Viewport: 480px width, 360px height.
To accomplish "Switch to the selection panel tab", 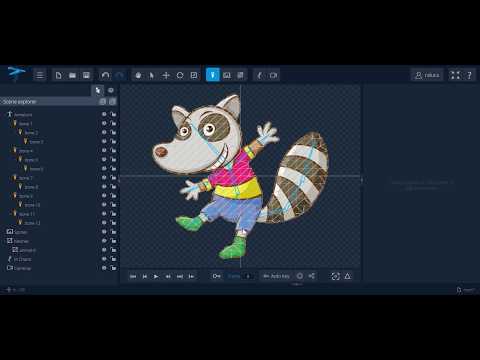I will pos(98,90).
